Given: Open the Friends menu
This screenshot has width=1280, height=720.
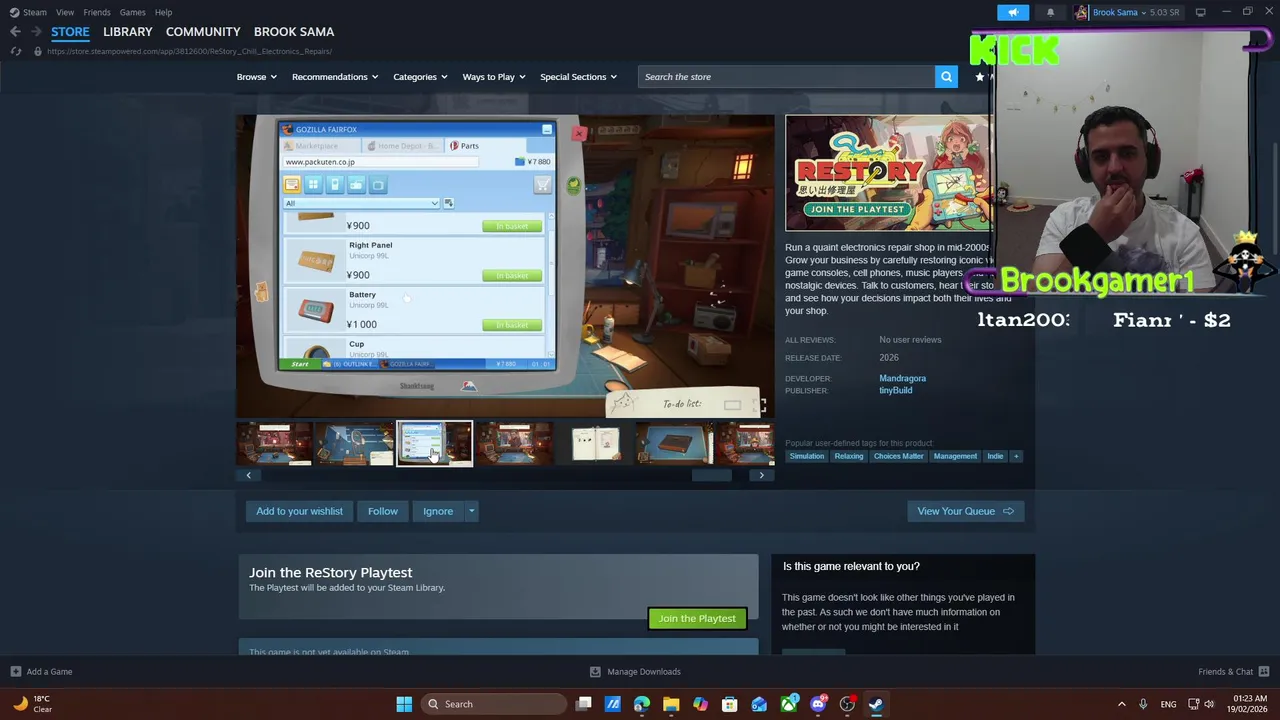Looking at the screenshot, I should pyautogui.click(x=97, y=12).
